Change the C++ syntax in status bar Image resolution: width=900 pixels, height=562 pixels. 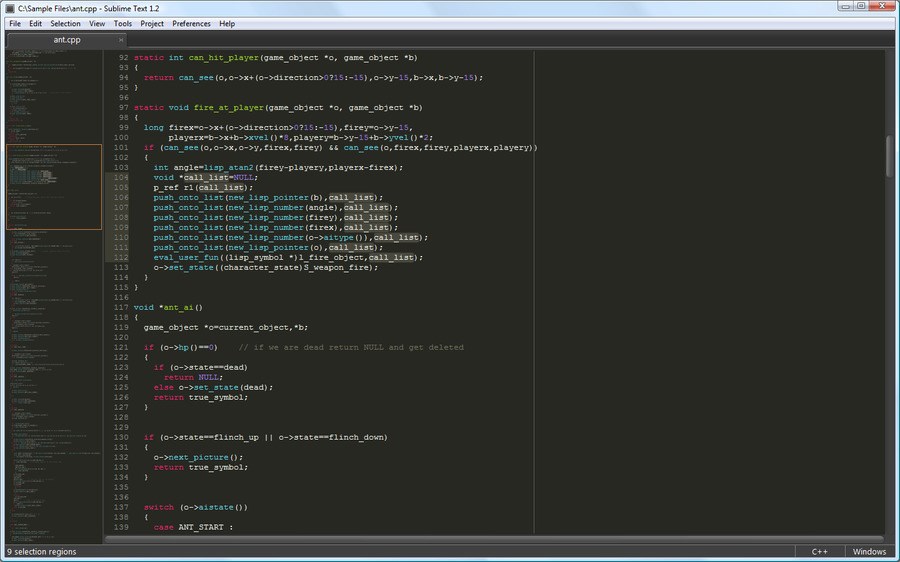pyautogui.click(x=819, y=552)
